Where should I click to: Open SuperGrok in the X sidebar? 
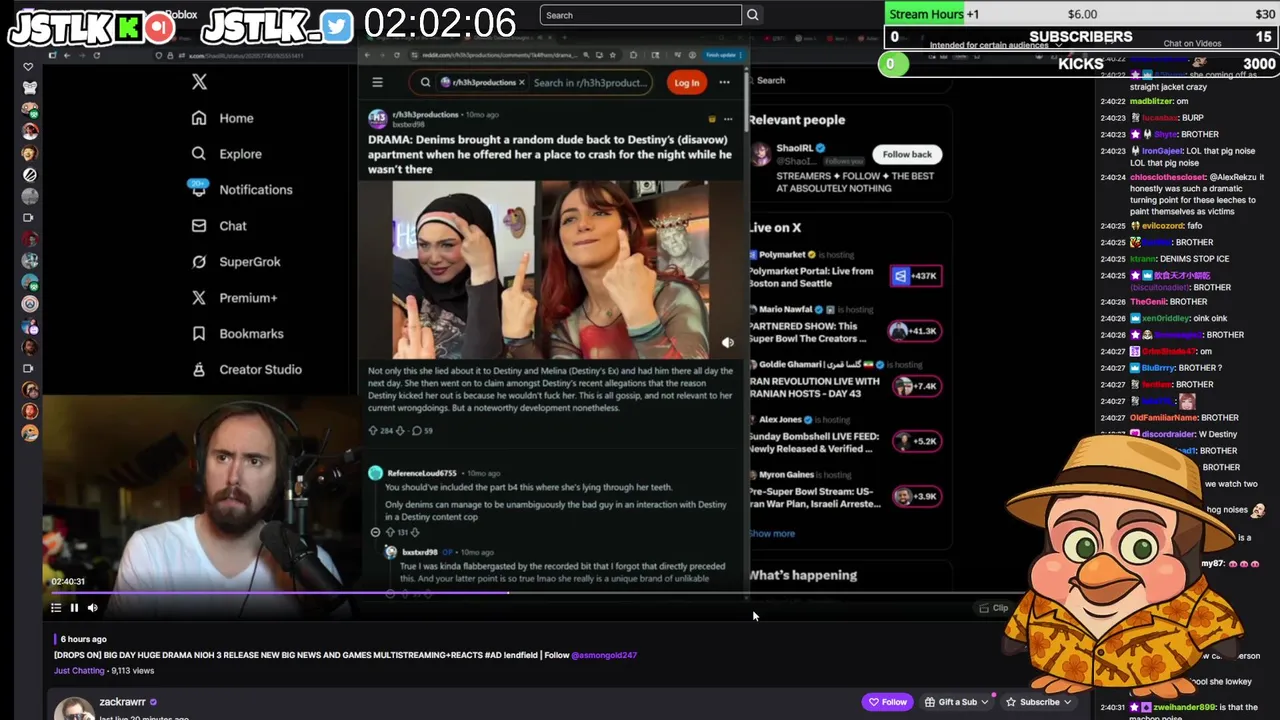click(x=236, y=262)
